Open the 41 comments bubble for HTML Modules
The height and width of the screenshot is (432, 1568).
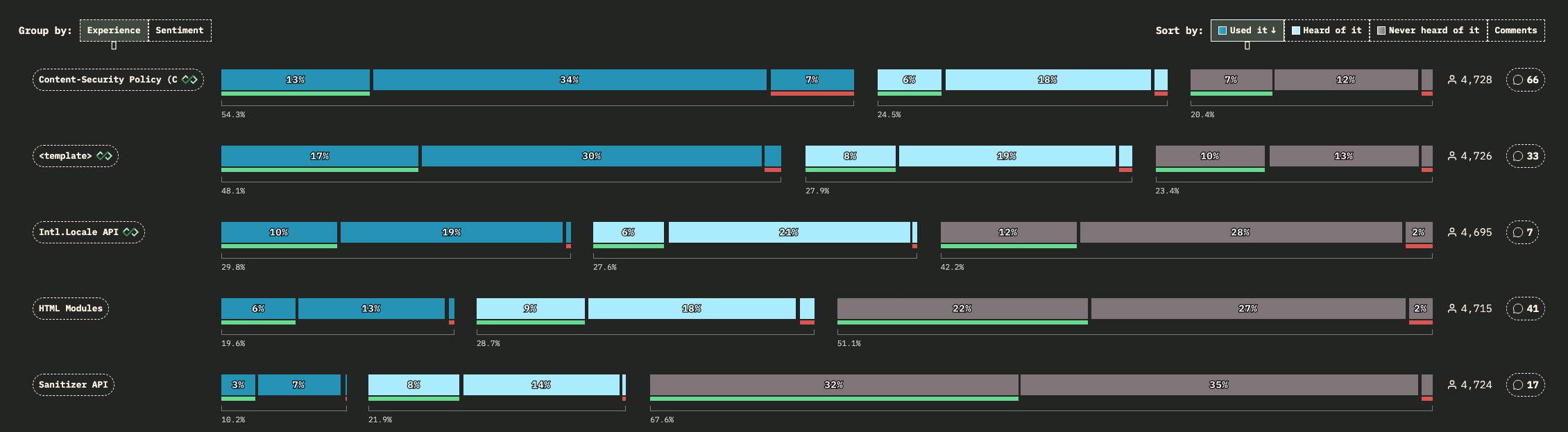tap(1525, 309)
